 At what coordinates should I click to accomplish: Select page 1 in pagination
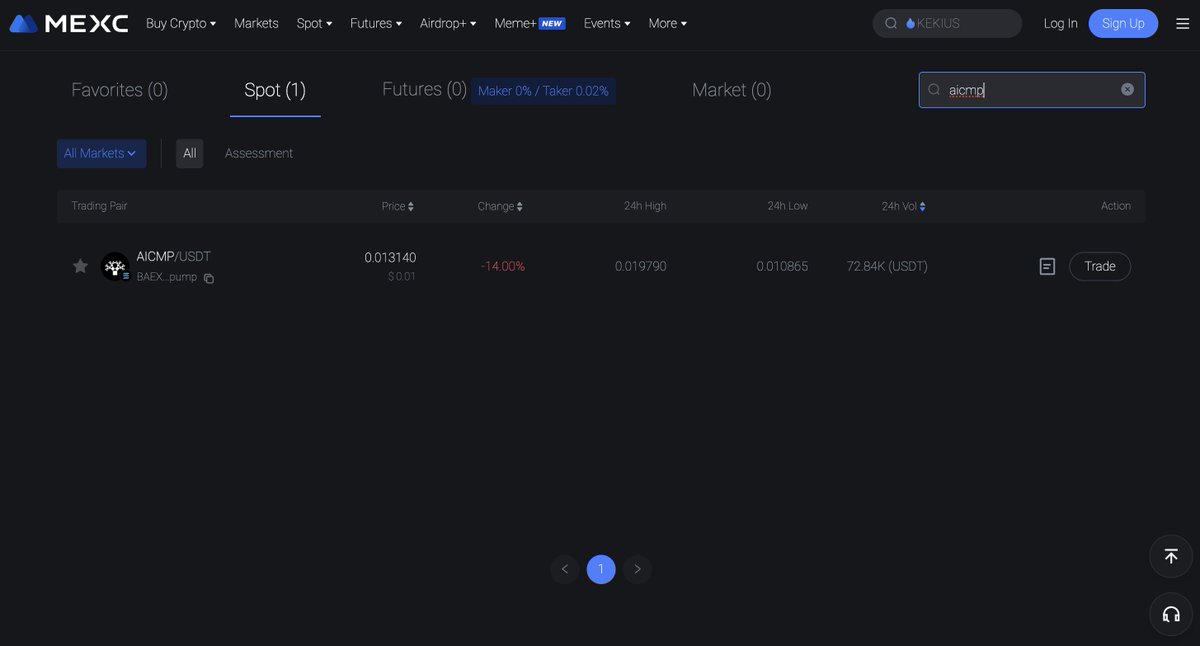(601, 569)
